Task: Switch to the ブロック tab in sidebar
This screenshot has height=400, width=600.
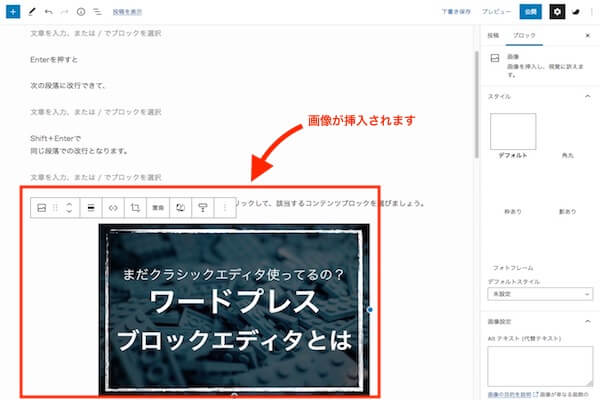Action: tap(524, 35)
